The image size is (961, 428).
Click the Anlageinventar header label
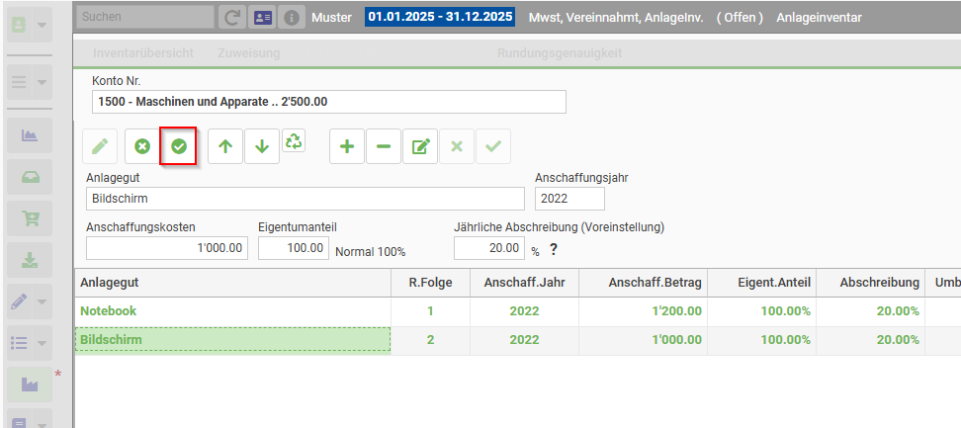[819, 18]
